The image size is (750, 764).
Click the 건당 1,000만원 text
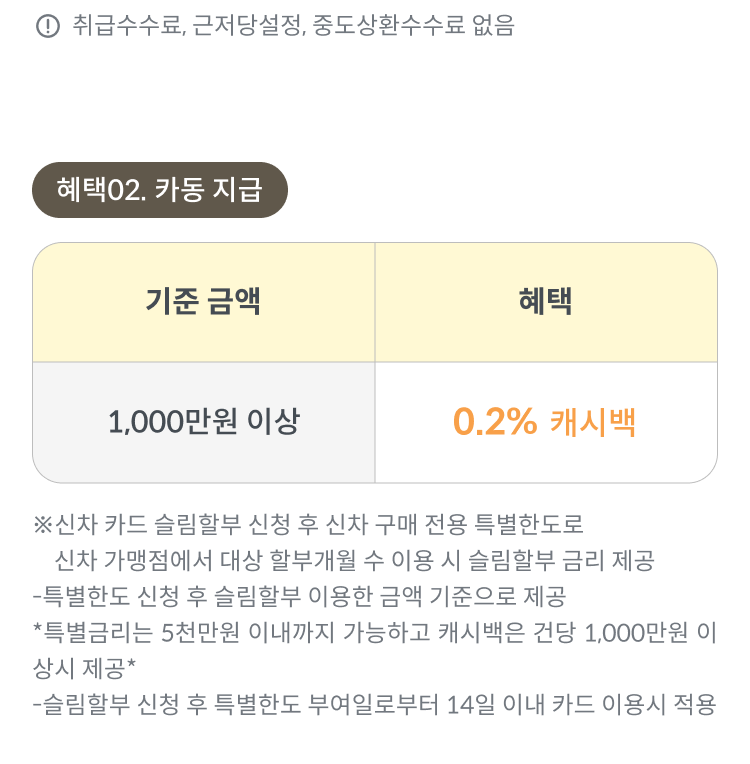point(611,633)
